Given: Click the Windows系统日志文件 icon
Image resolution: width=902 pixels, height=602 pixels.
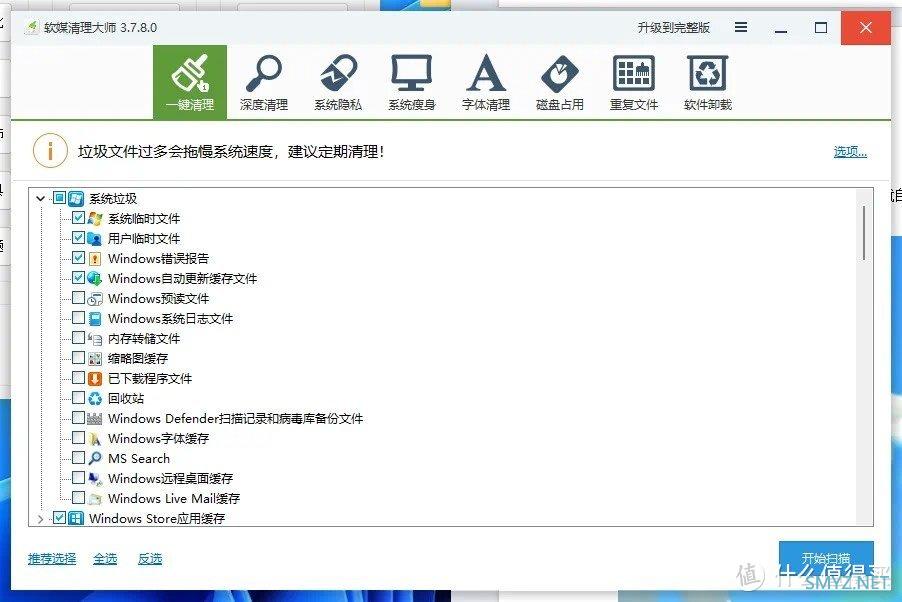Looking at the screenshot, I should tap(95, 318).
